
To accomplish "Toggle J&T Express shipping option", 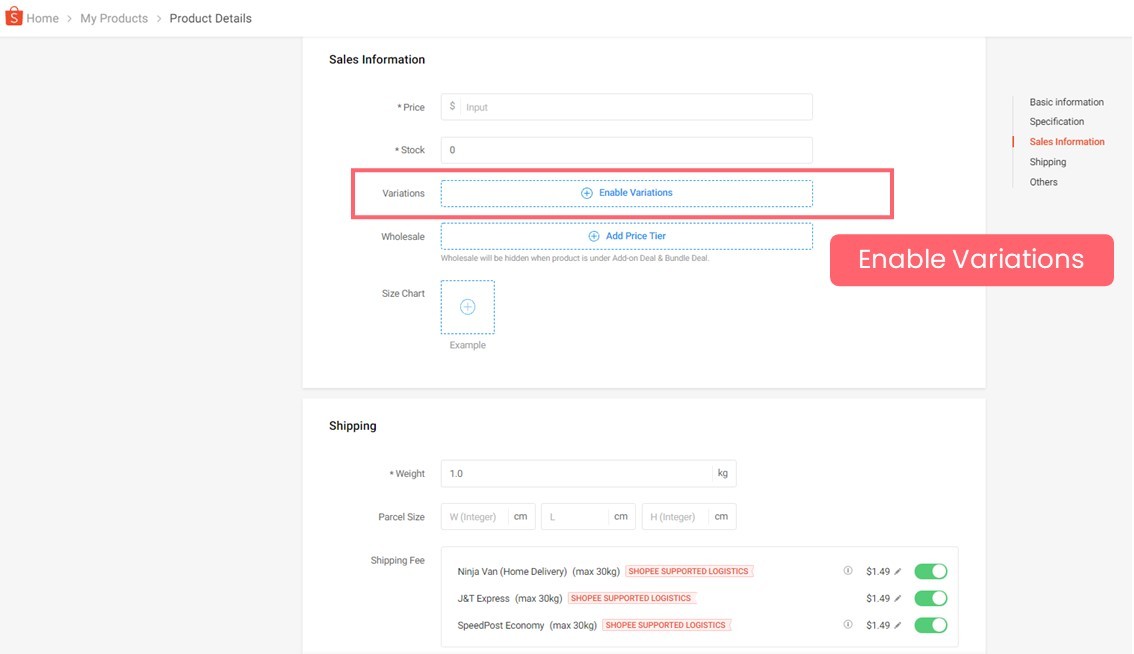I will [931, 598].
